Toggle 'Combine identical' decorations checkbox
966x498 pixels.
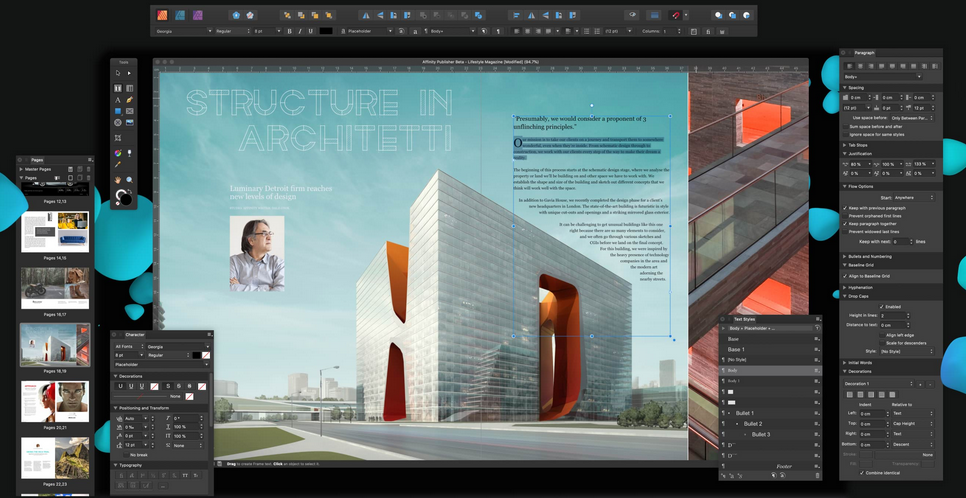[861, 473]
